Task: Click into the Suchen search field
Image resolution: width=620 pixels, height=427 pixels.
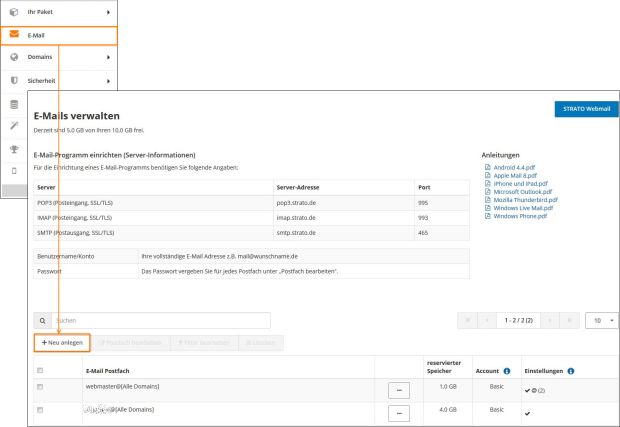Action: 161,321
